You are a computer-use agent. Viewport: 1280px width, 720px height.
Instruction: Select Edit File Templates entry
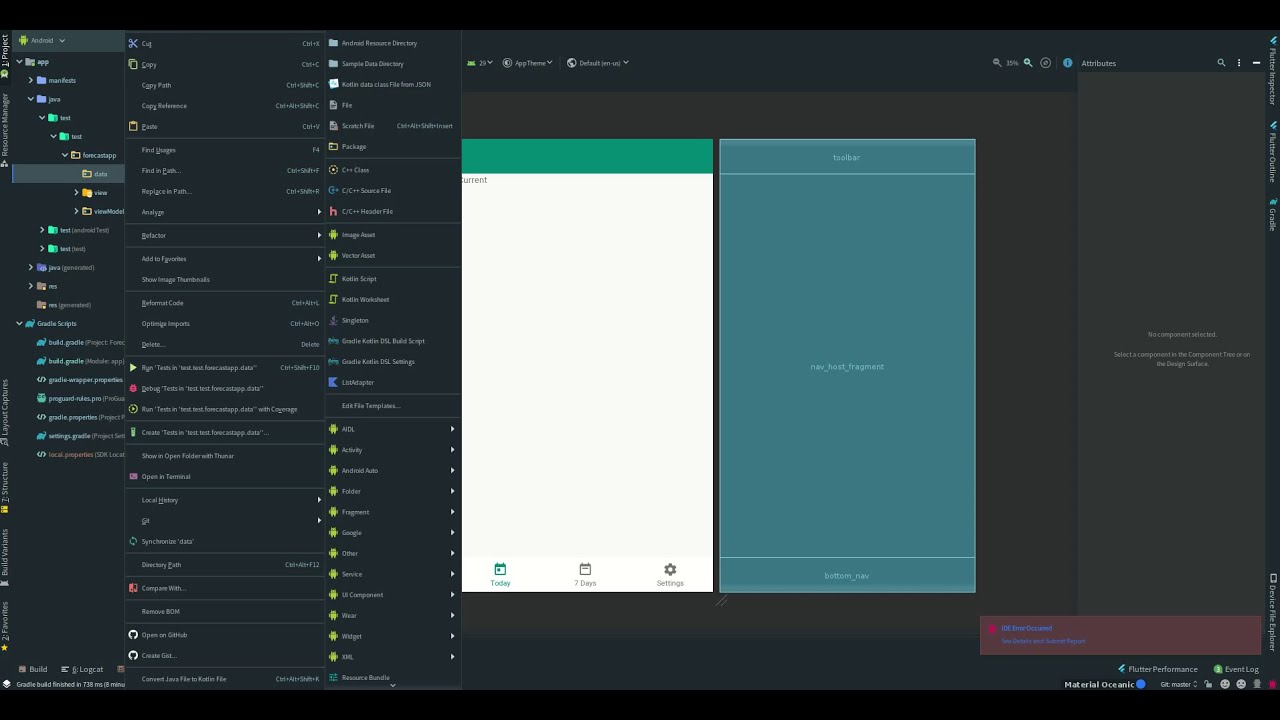tap(392, 406)
